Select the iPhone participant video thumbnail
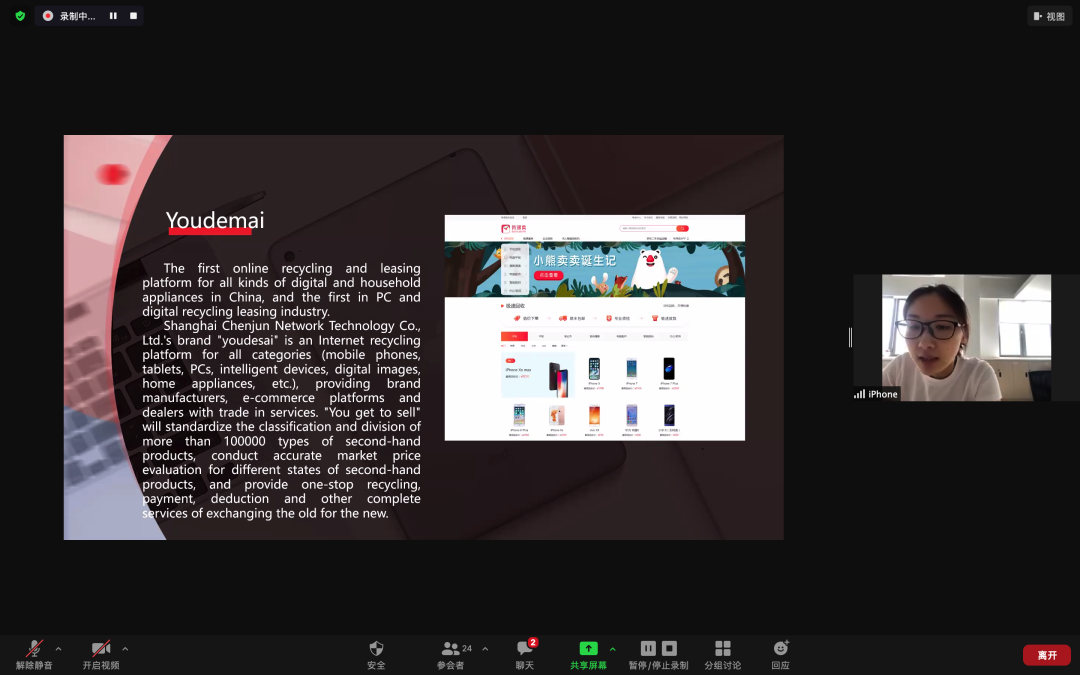The height and width of the screenshot is (675, 1080). click(966, 338)
